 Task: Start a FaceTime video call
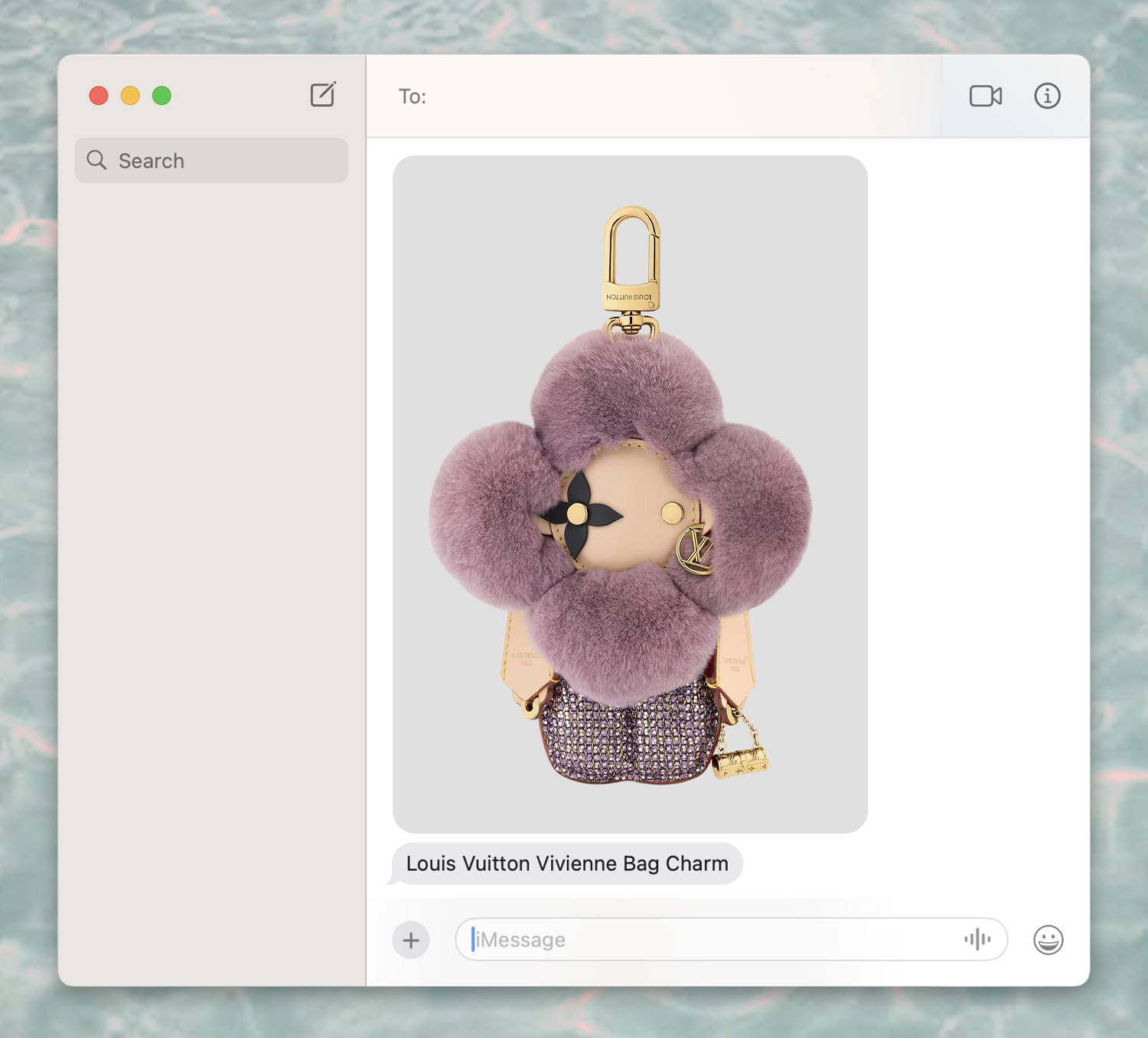(x=986, y=96)
